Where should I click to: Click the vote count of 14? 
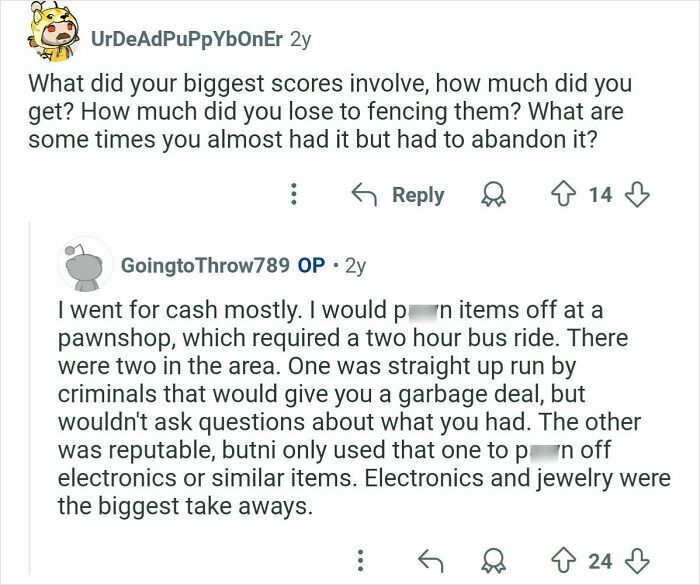[600, 195]
